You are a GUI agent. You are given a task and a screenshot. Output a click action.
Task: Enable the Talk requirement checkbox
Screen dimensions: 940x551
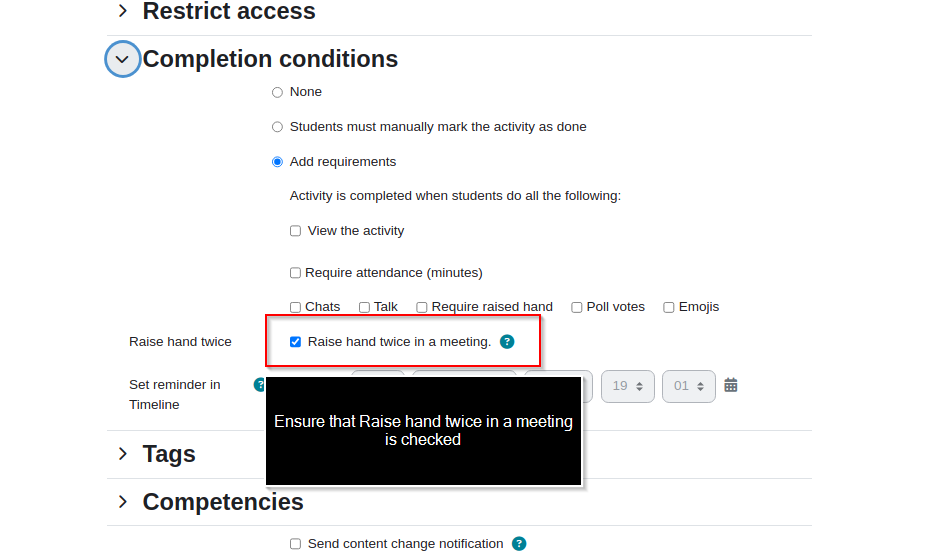pyautogui.click(x=364, y=307)
